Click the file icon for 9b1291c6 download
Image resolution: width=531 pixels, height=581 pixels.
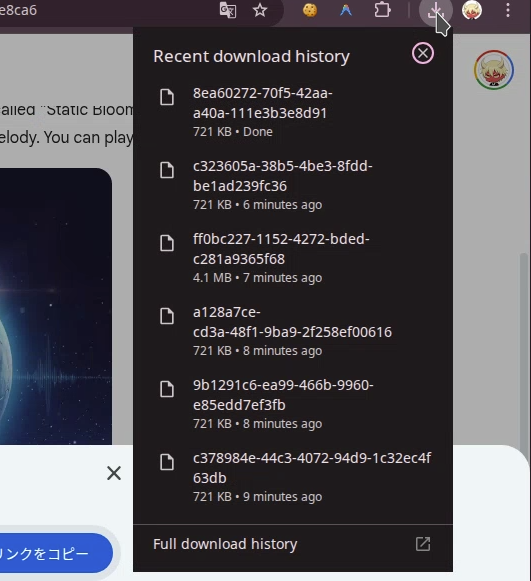click(167, 389)
